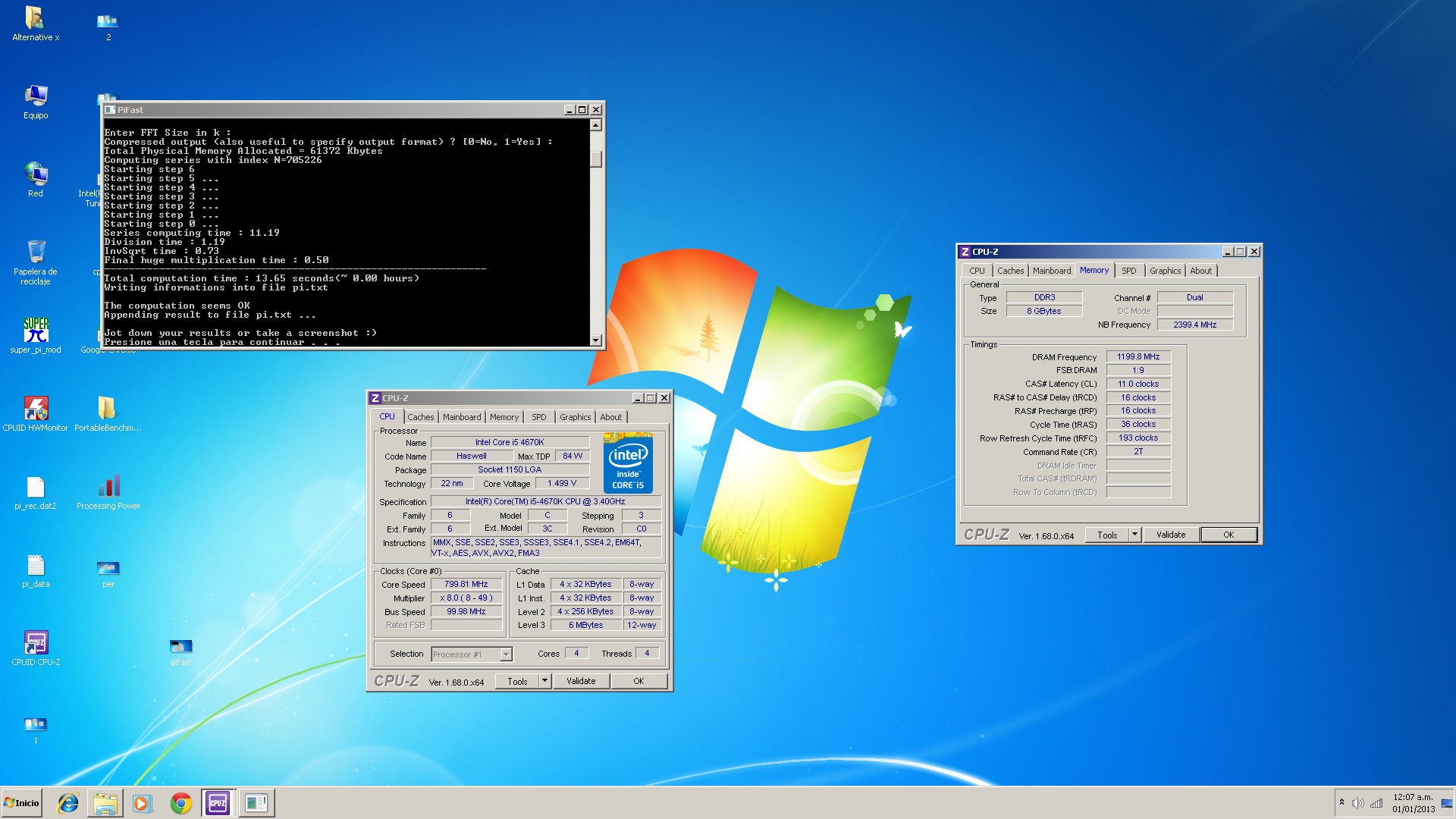Select Caches tab in front CPU-Z window
The height and width of the screenshot is (819, 1456).
[421, 417]
